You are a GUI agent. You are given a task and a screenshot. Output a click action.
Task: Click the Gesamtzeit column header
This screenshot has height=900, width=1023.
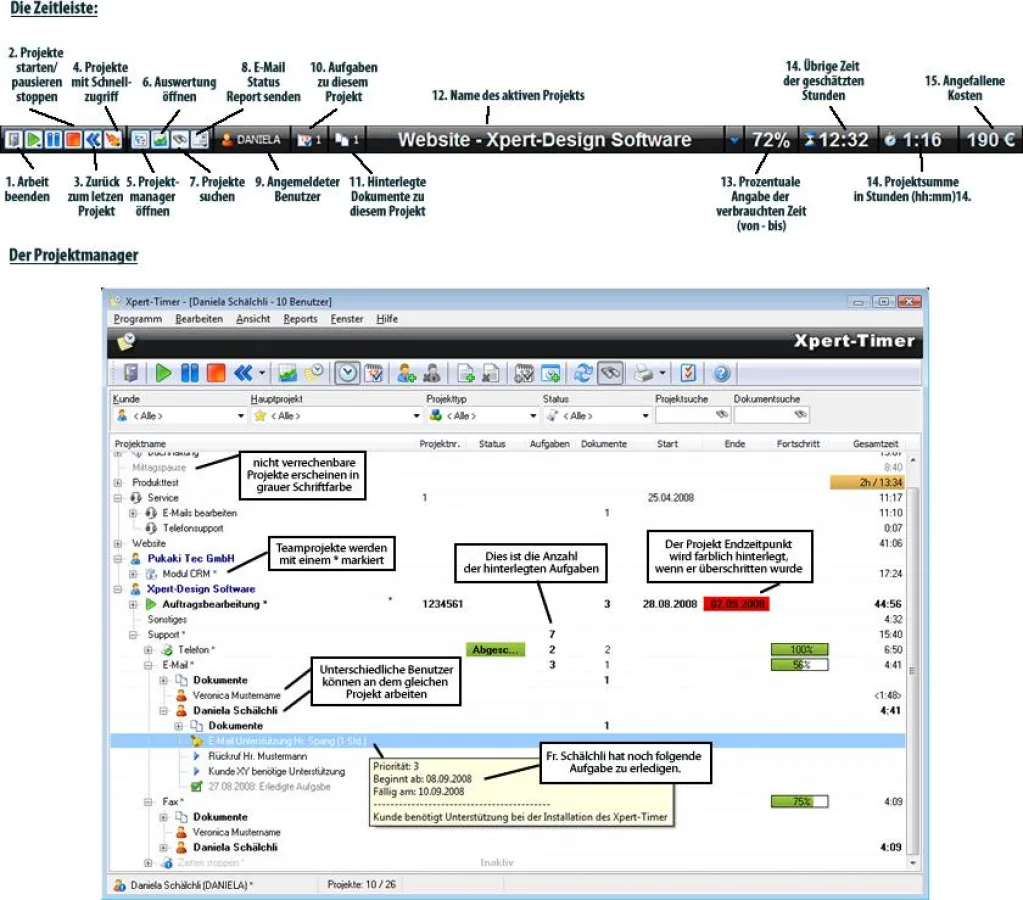(875, 443)
